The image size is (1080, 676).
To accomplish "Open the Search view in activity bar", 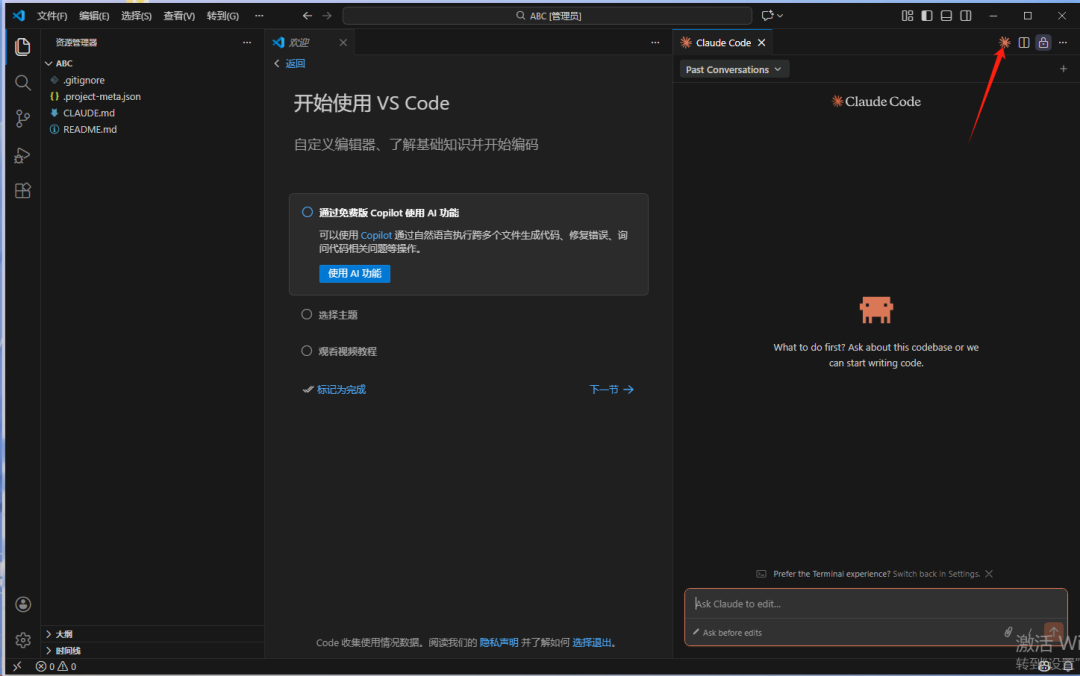I will [x=23, y=83].
